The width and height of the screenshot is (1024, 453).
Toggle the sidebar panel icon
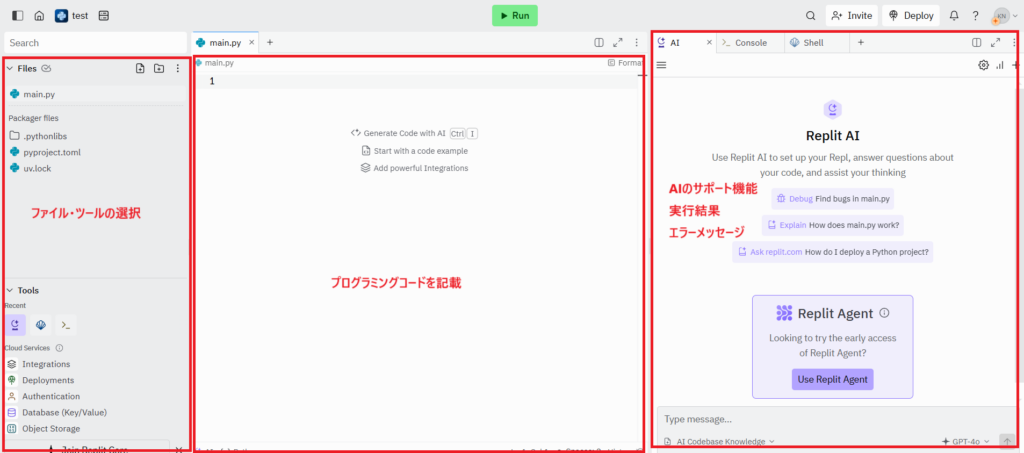pos(18,16)
